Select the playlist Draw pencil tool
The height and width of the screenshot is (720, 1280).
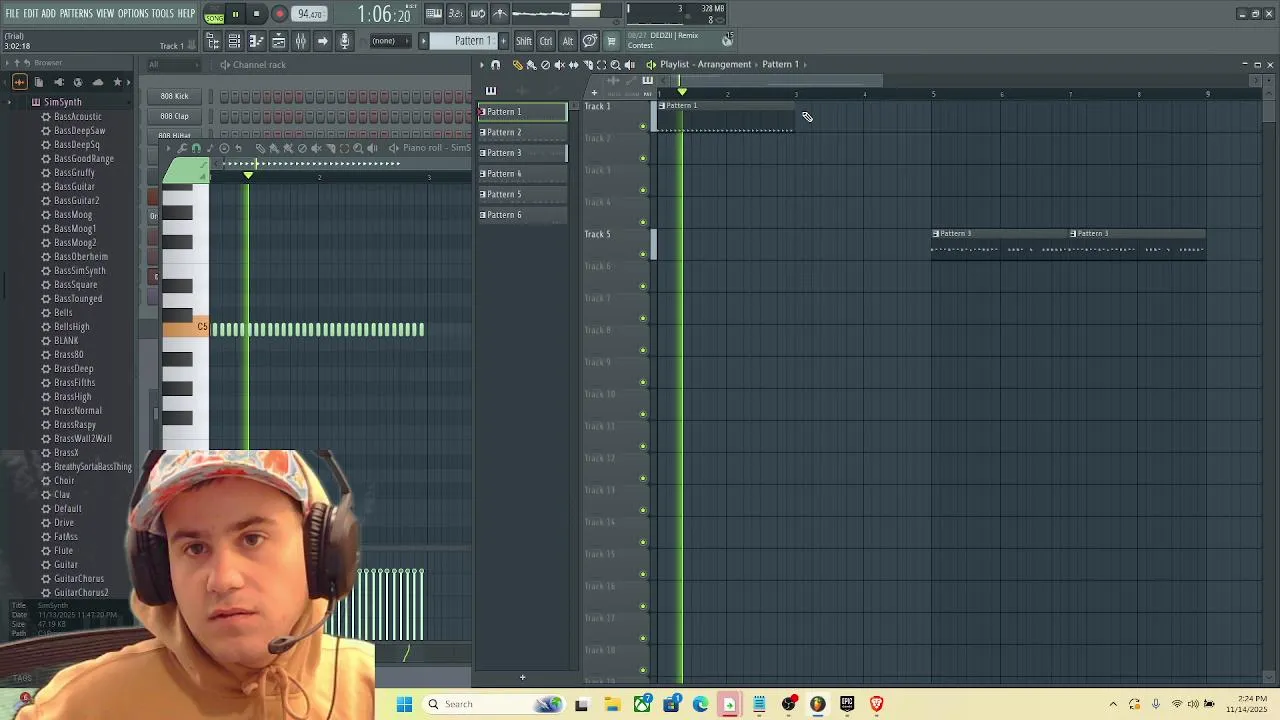tap(518, 65)
